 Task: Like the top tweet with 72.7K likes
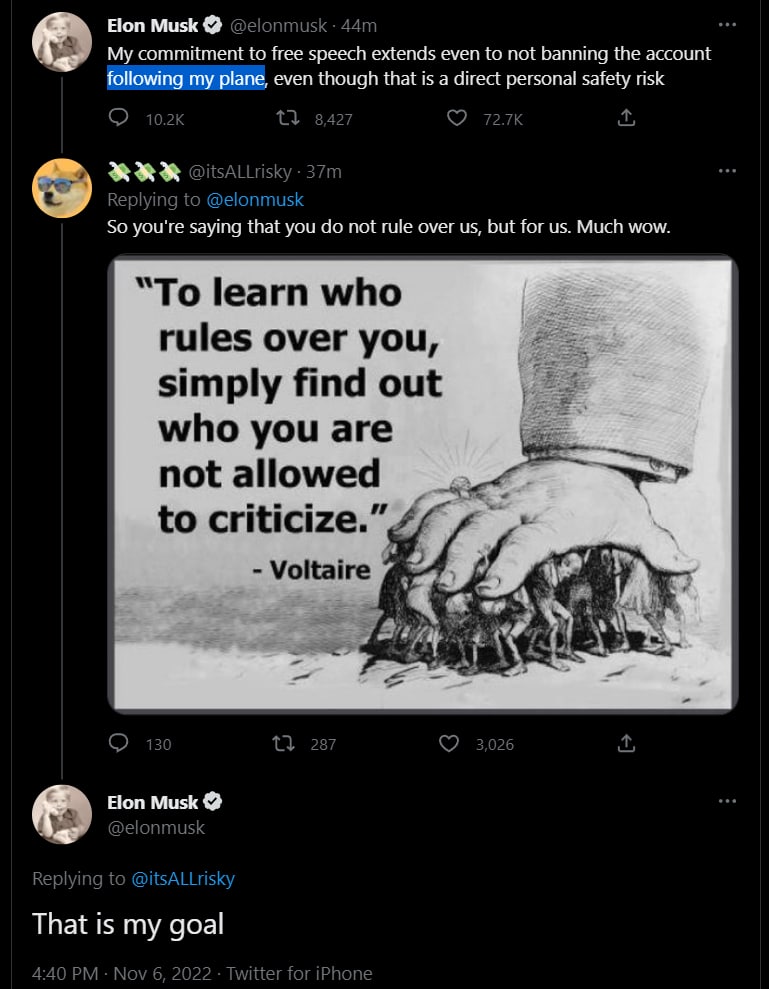click(x=457, y=118)
